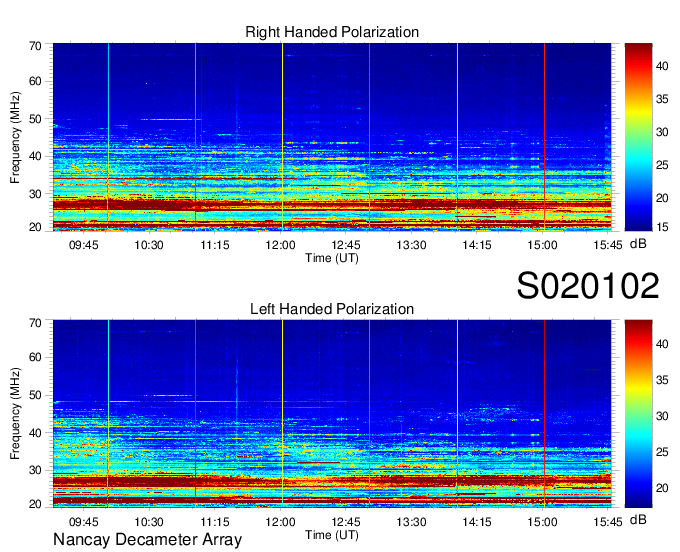Select the S020102 observation label
The image size is (680, 552).
[588, 286]
